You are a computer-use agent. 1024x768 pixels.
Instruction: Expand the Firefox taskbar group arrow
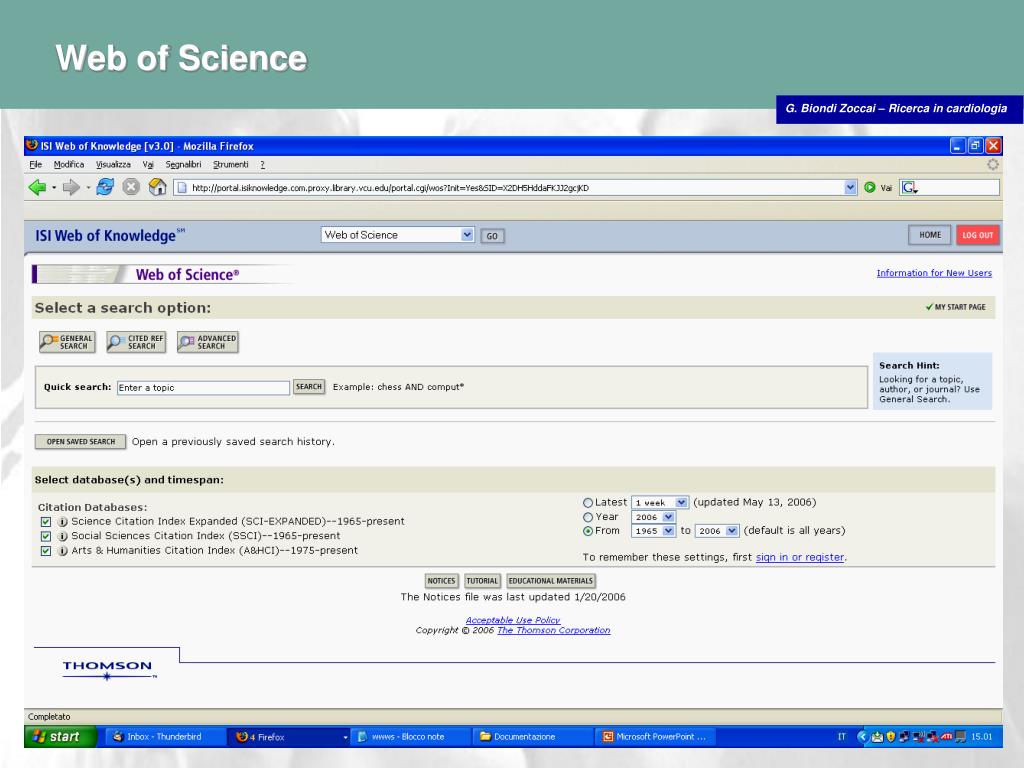click(345, 737)
